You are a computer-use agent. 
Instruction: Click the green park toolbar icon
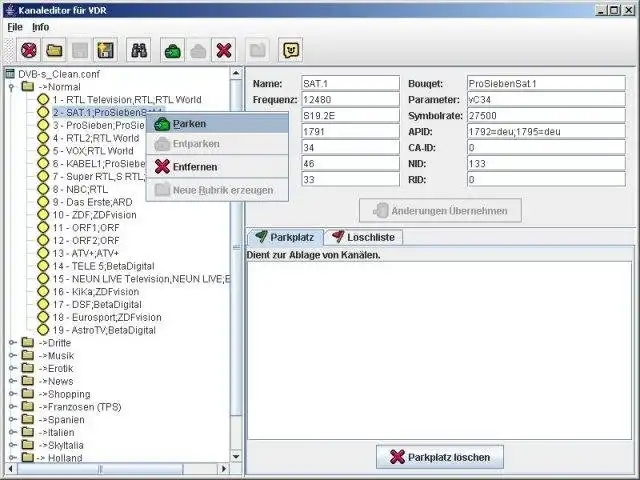coord(173,50)
